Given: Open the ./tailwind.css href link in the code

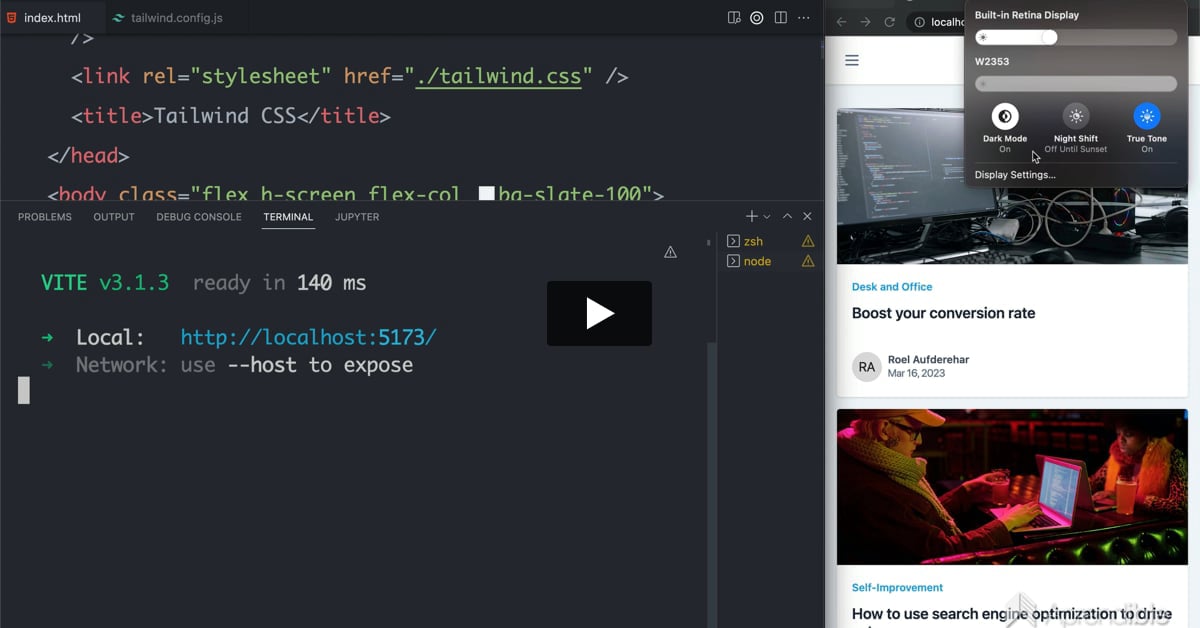Looking at the screenshot, I should [498, 76].
